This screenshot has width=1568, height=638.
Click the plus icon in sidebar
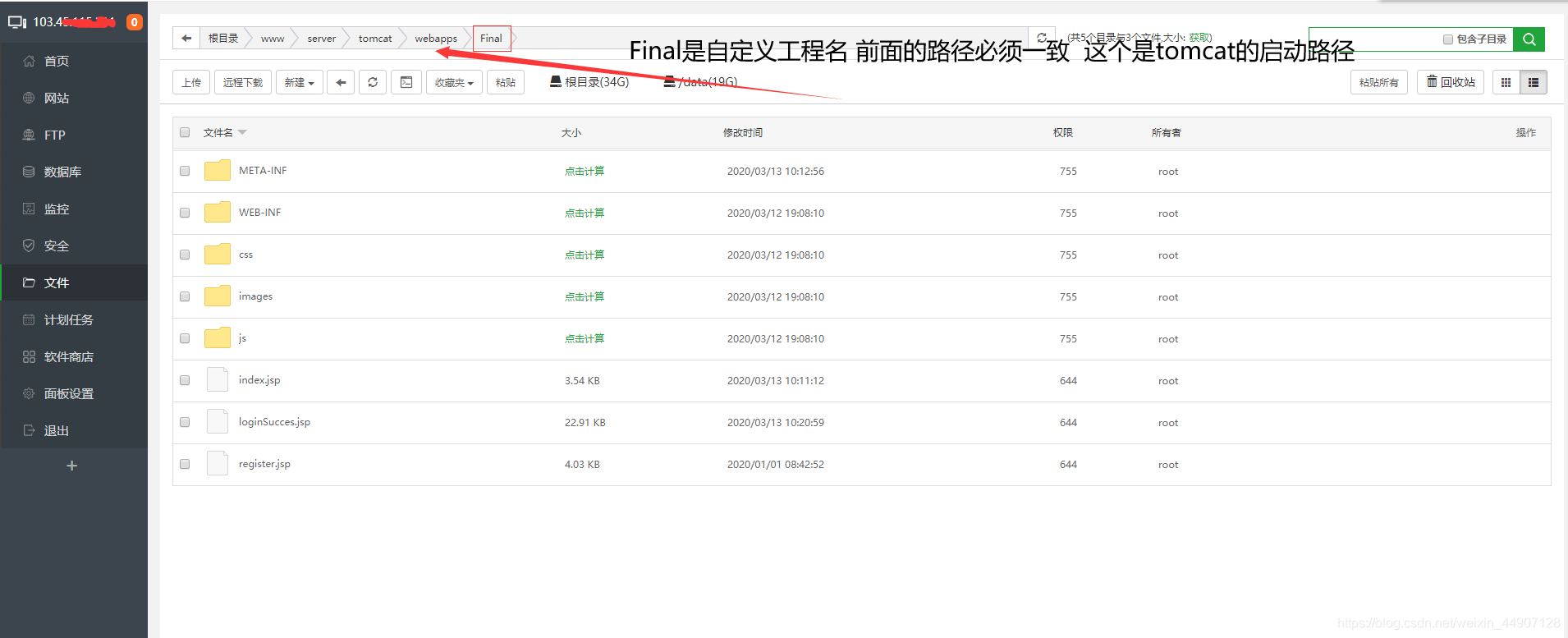(x=72, y=466)
